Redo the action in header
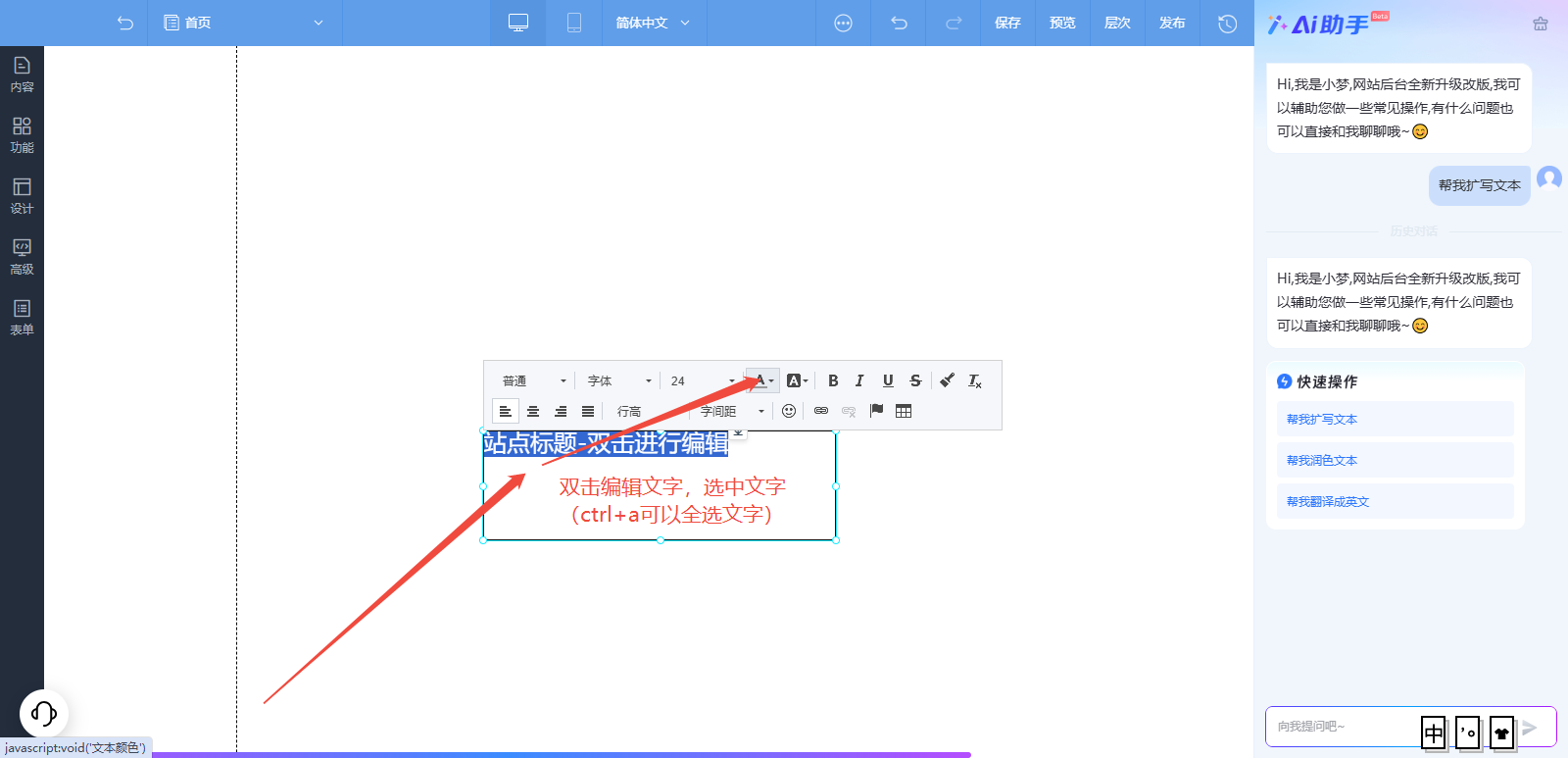 pos(954,23)
